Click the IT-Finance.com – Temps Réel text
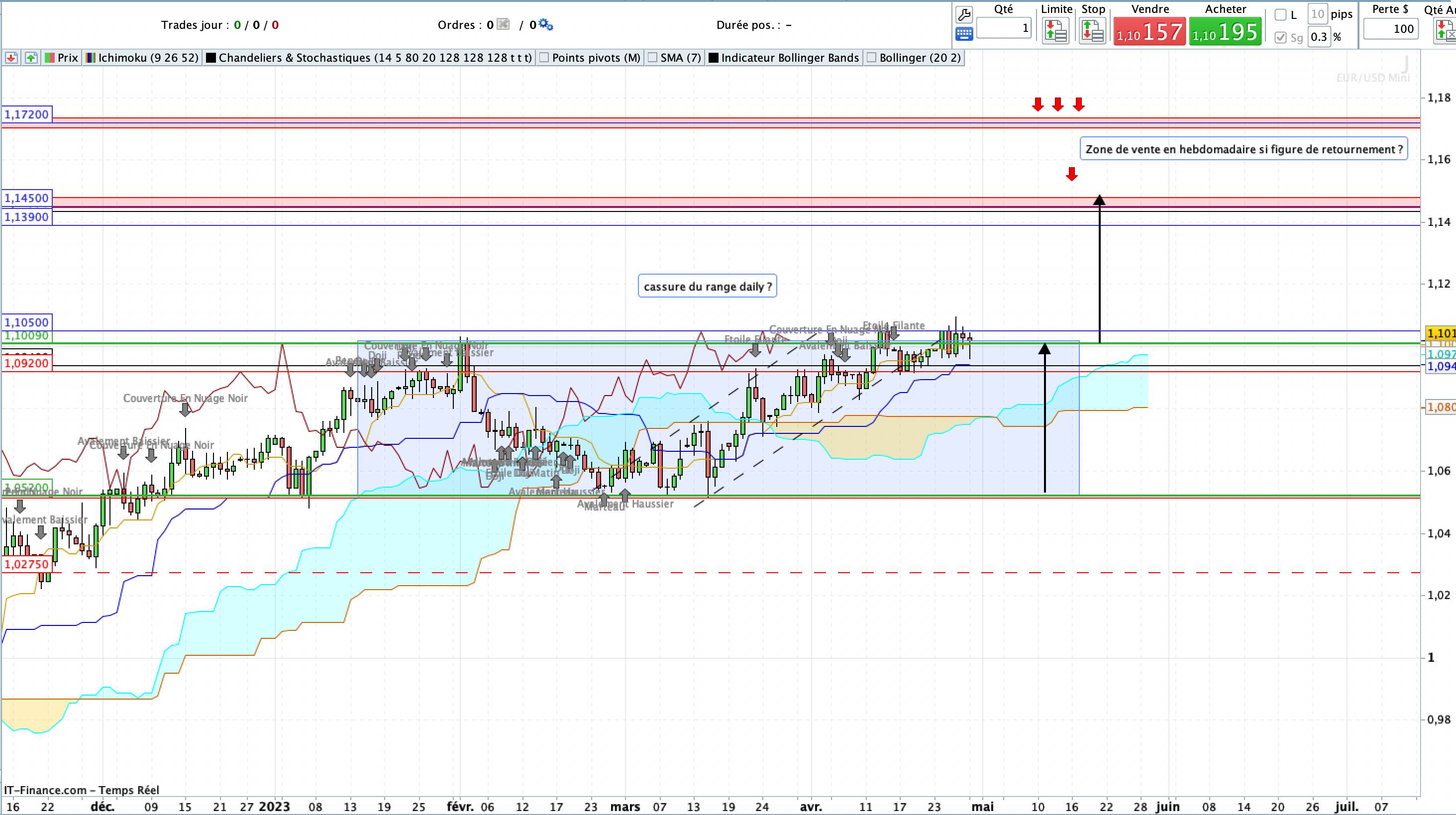The image size is (1456, 815). pos(82,790)
